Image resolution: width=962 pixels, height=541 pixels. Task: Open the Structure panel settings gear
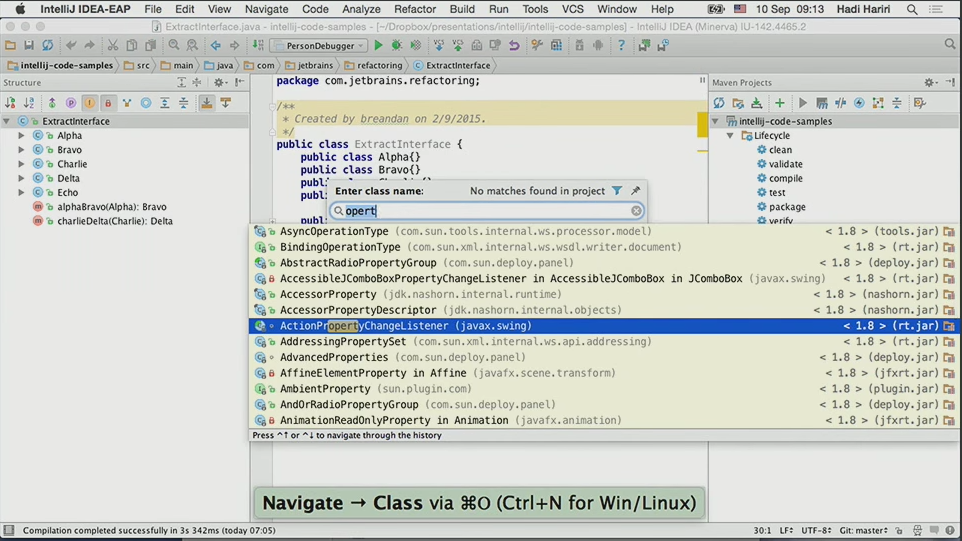pos(219,83)
